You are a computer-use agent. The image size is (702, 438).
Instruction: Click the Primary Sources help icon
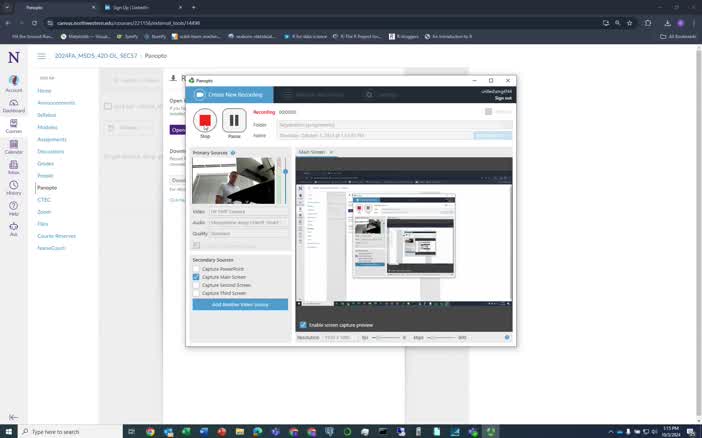click(233, 153)
